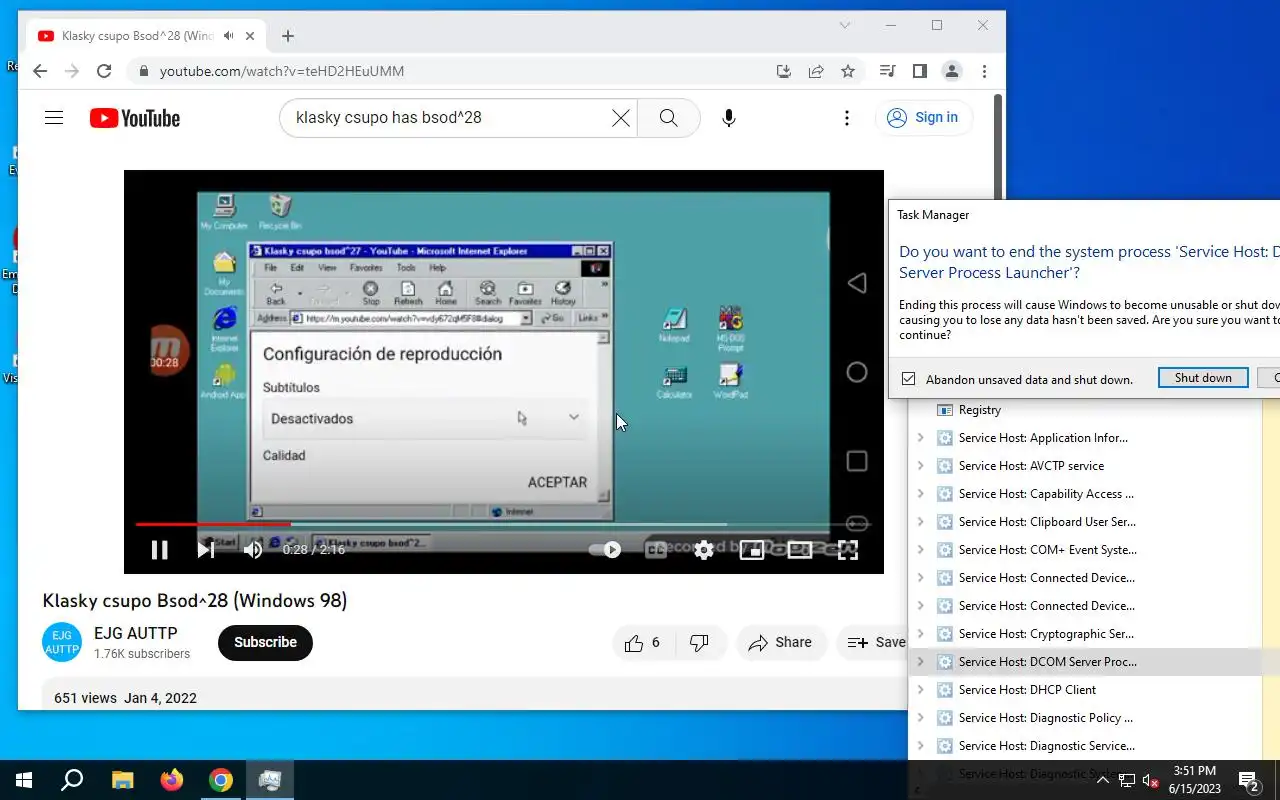Dislike the video

pyautogui.click(x=699, y=643)
